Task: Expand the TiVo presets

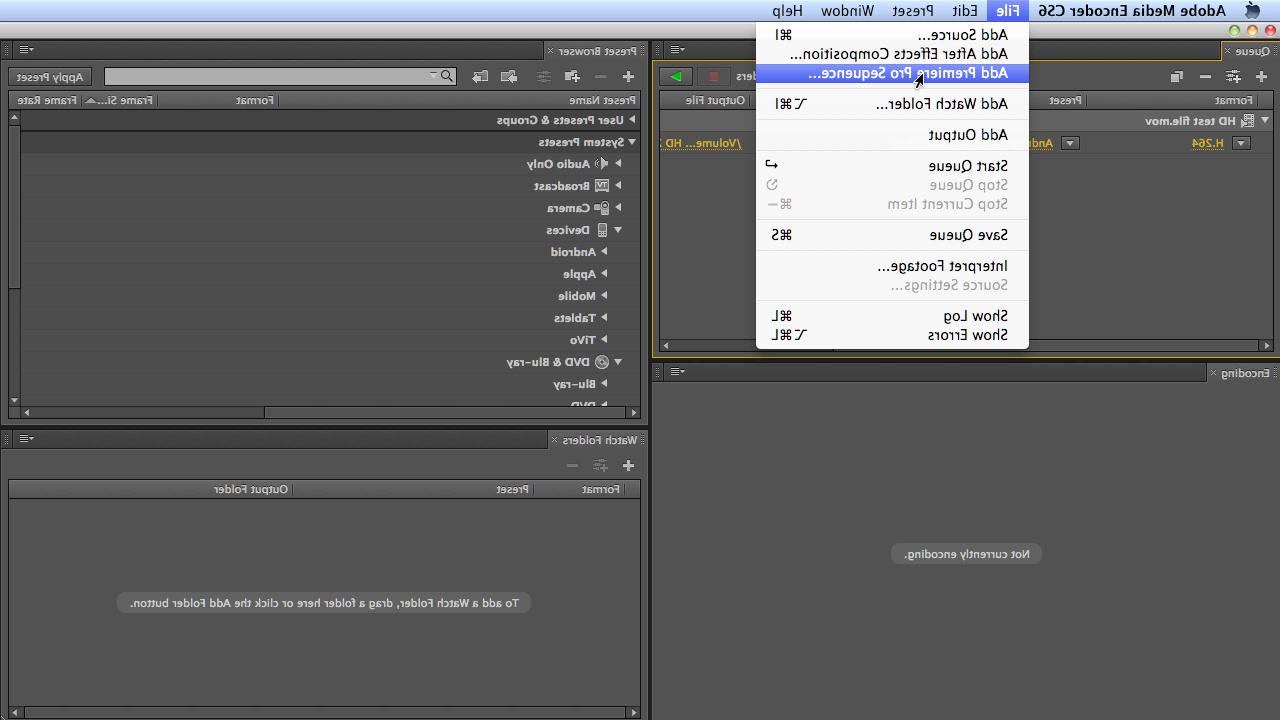Action: (x=604, y=340)
